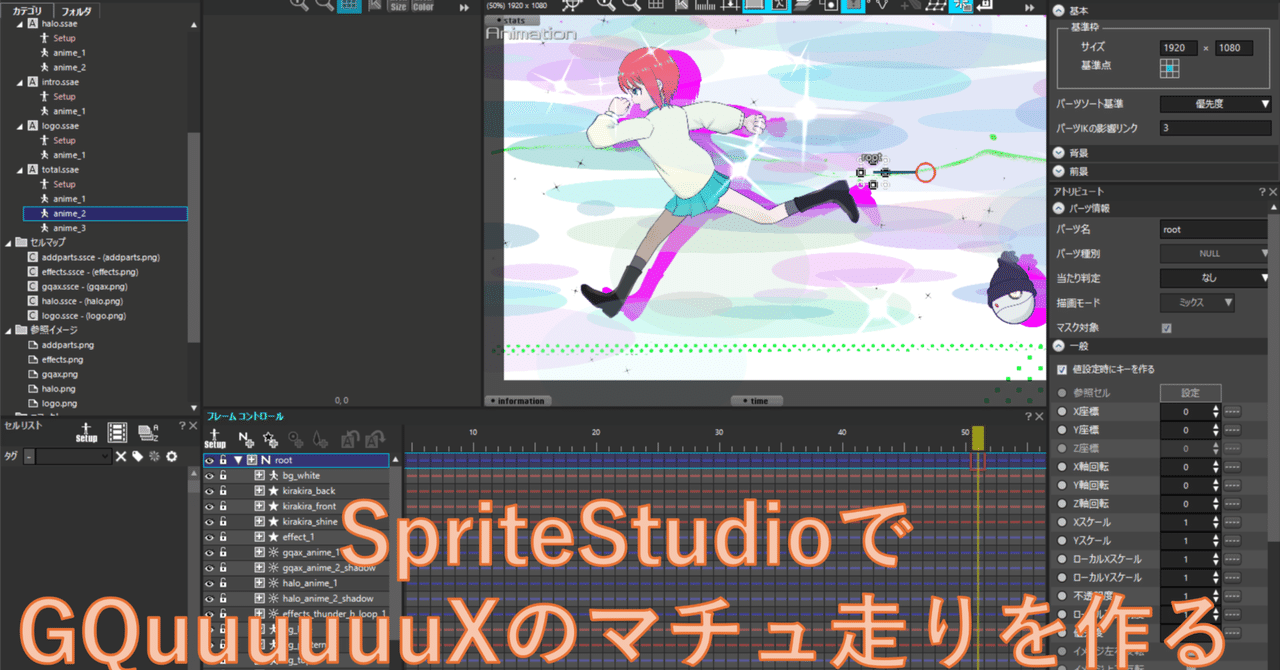This screenshot has height=670, width=1280.
Task: Click the project tree vertical scrollbar
Action: coord(193,240)
